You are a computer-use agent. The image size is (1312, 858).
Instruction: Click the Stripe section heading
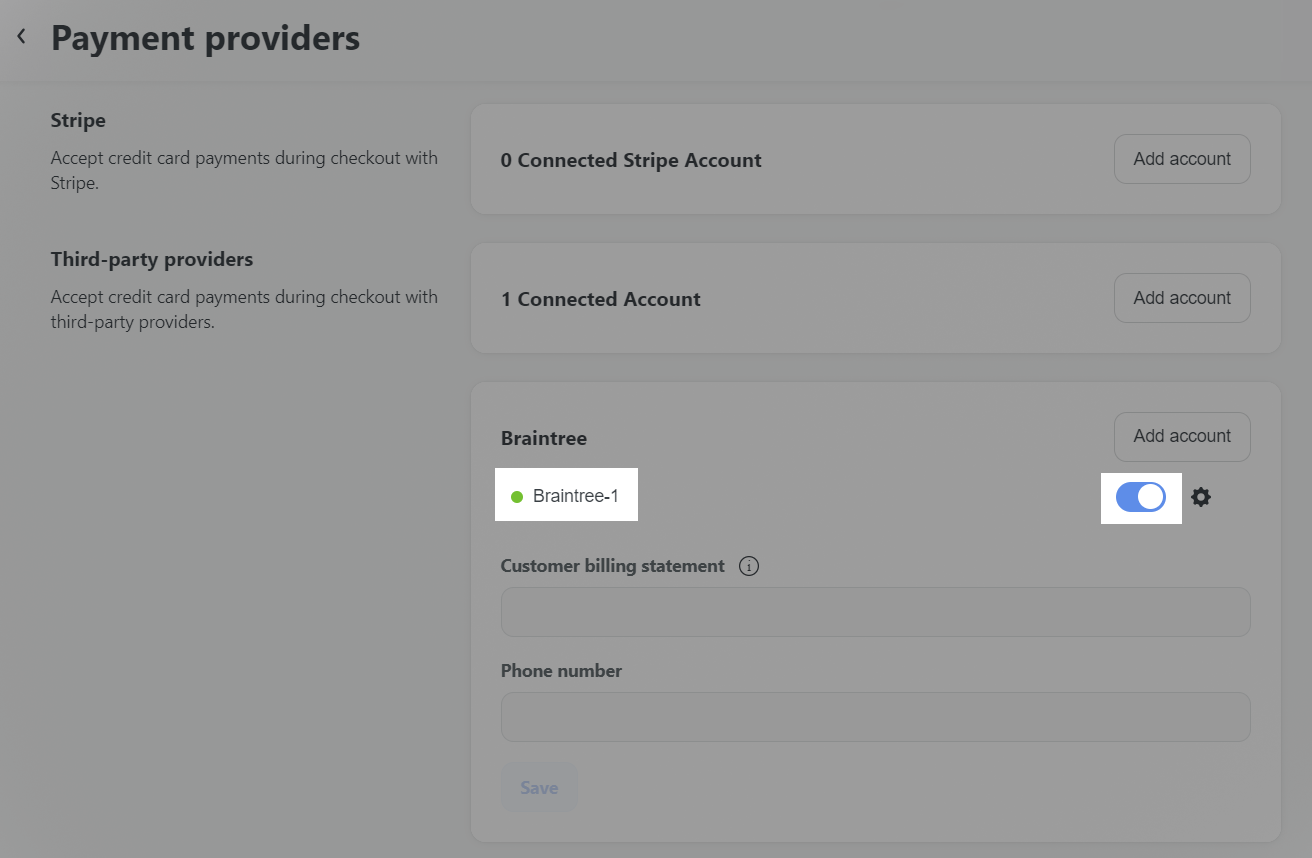[x=78, y=120]
